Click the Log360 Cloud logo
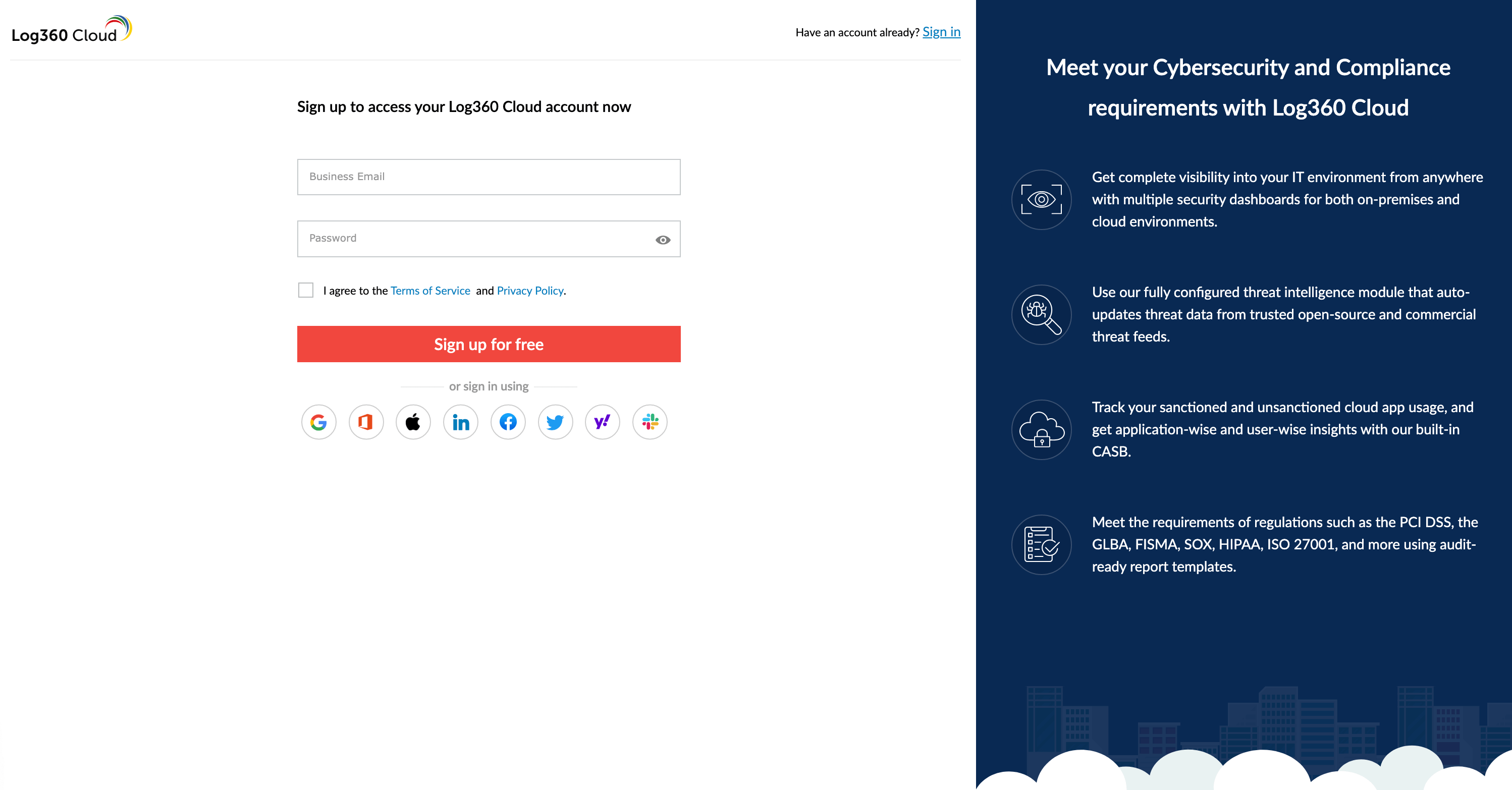 72,29
